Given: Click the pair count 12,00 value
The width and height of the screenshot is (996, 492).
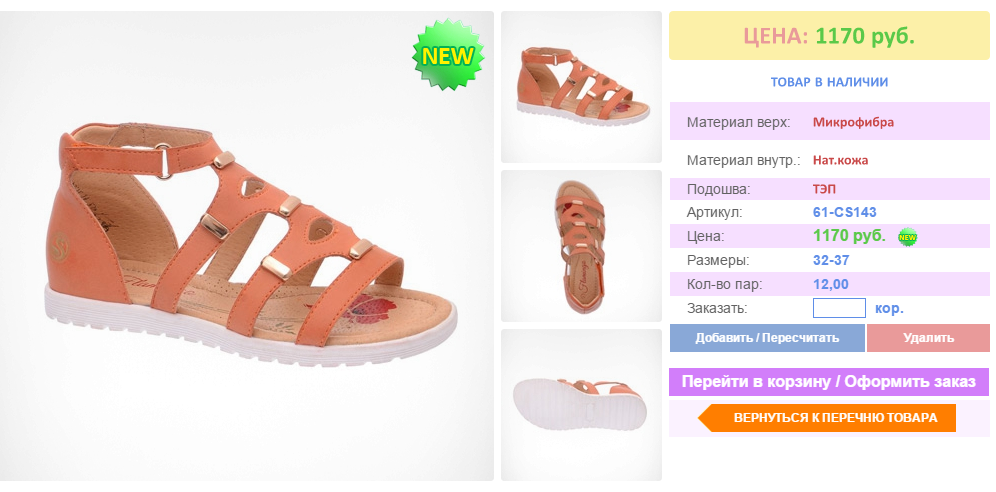Looking at the screenshot, I should tap(831, 284).
